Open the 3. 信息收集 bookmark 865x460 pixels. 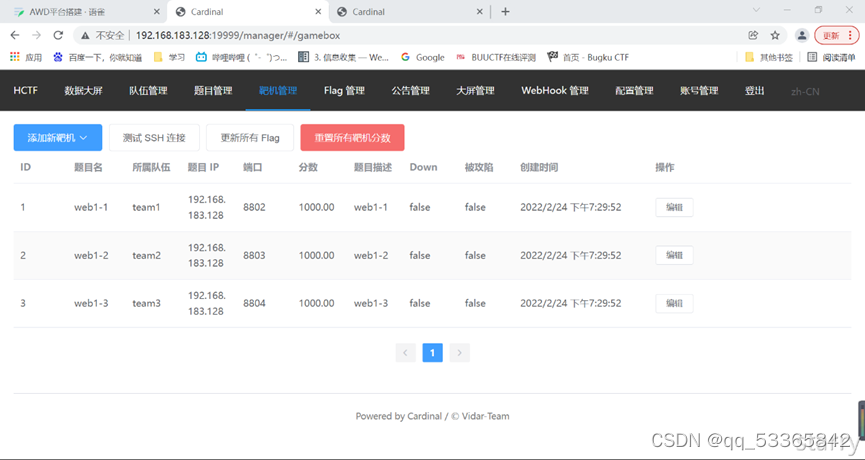343,57
